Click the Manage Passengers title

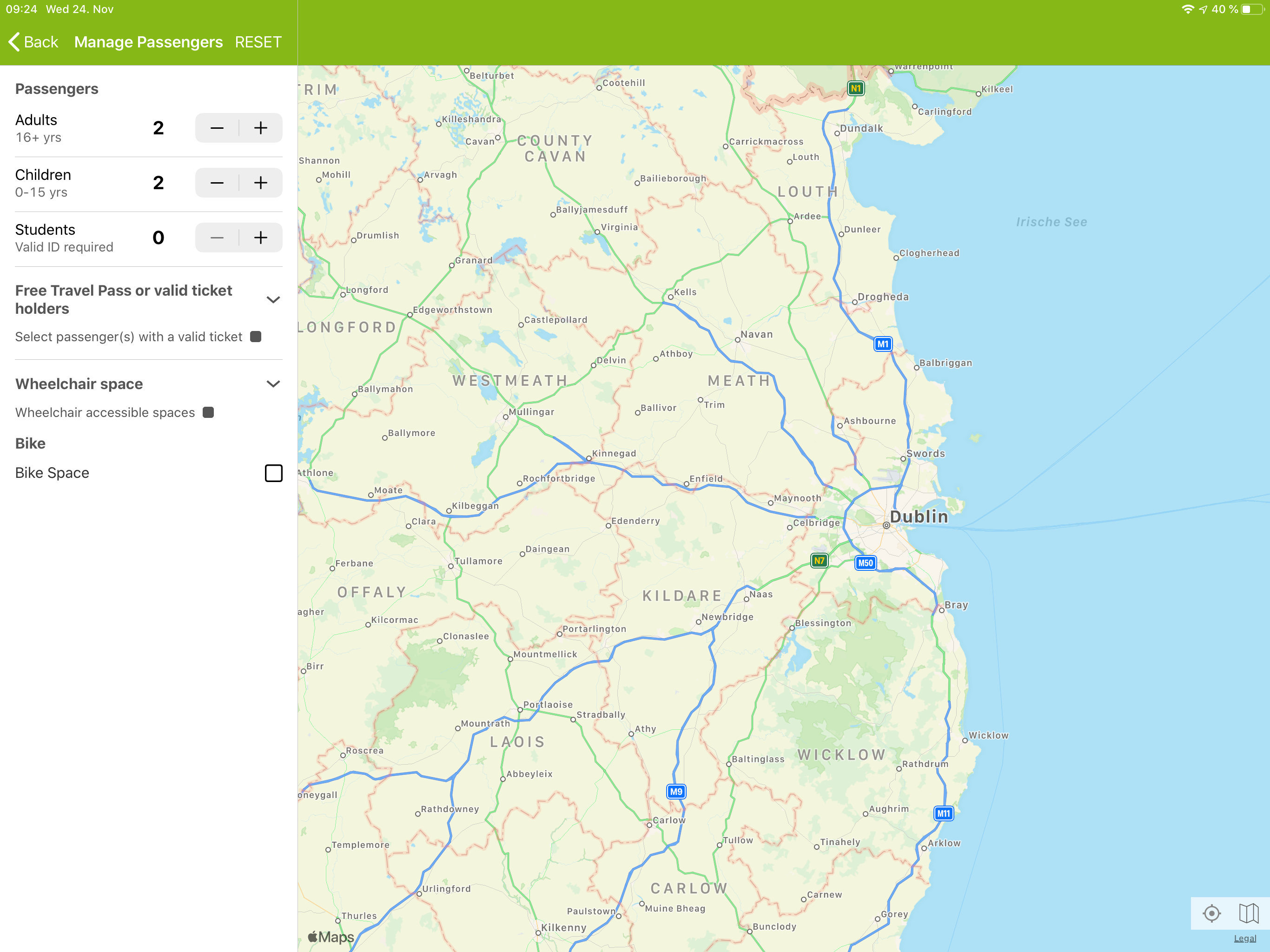point(149,42)
